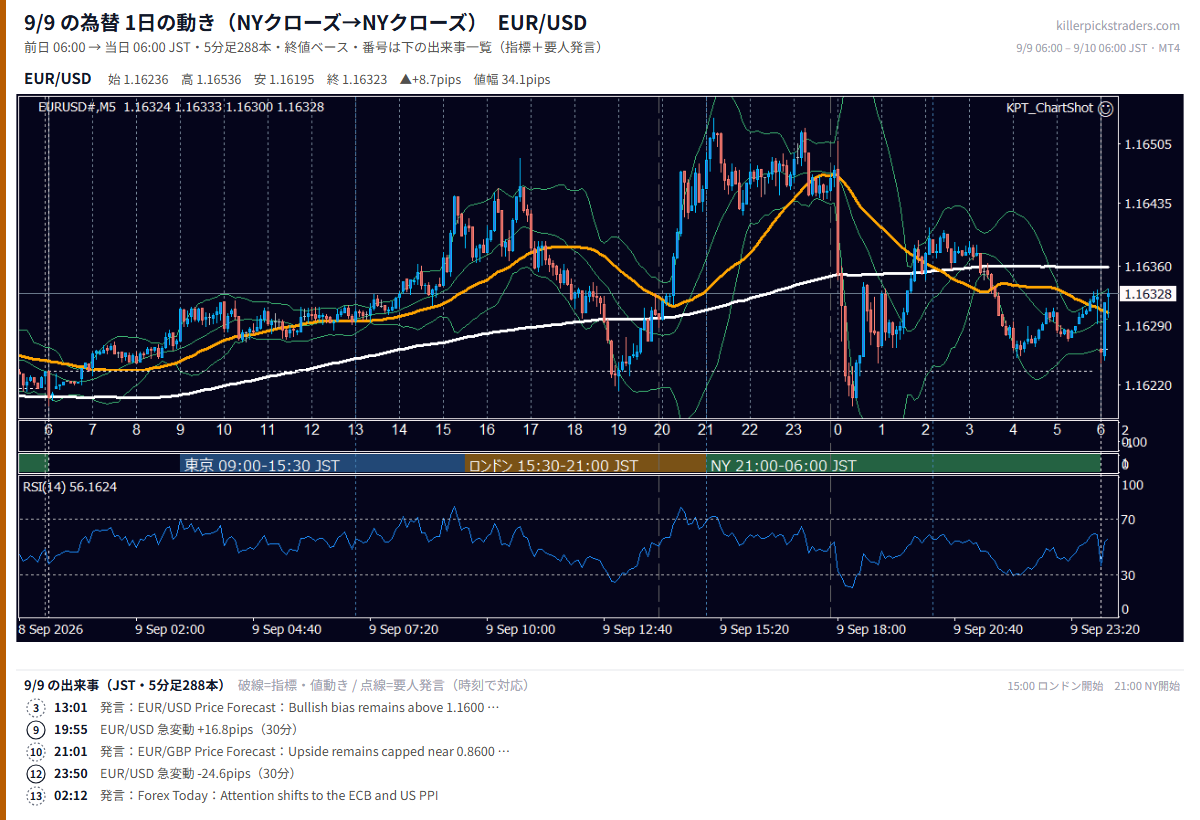Click the circled number 13 event marker

[x=36, y=796]
